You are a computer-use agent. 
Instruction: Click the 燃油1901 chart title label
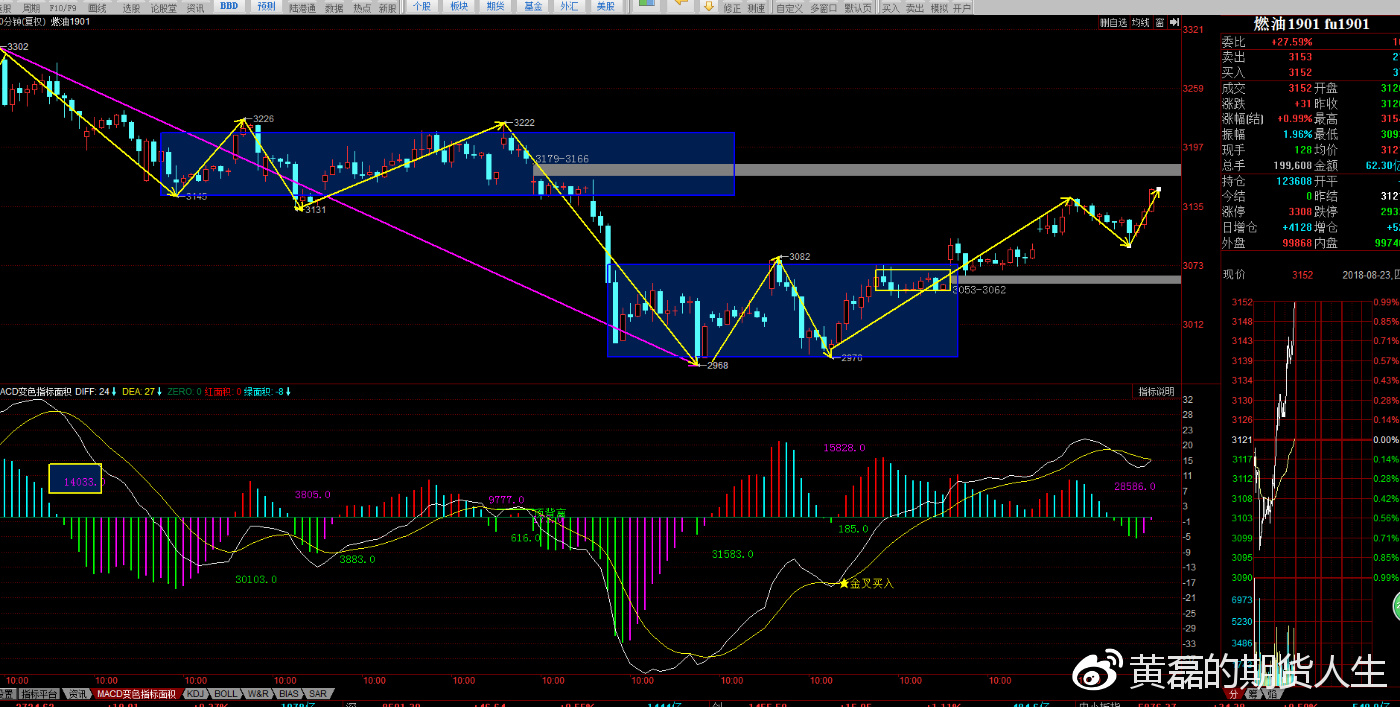[70, 21]
